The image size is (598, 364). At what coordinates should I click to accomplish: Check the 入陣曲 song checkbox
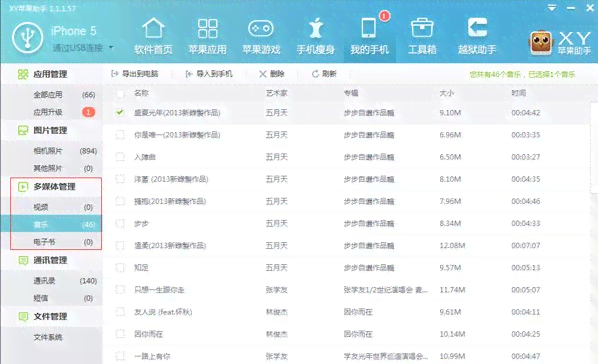(120, 156)
